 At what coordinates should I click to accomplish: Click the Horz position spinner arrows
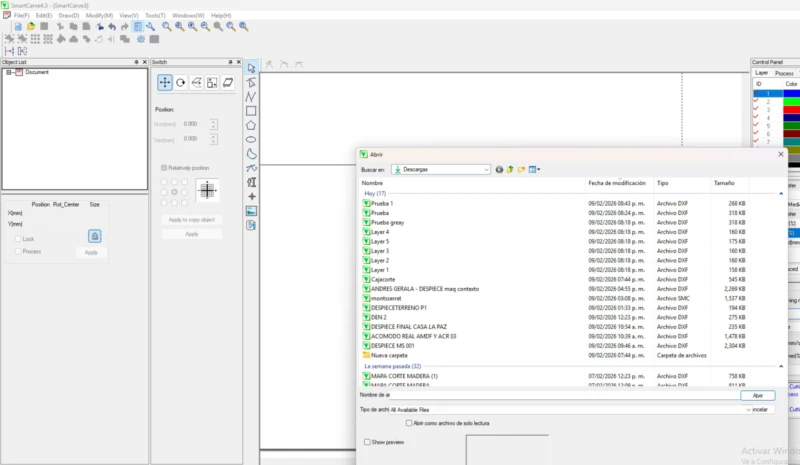pos(213,124)
